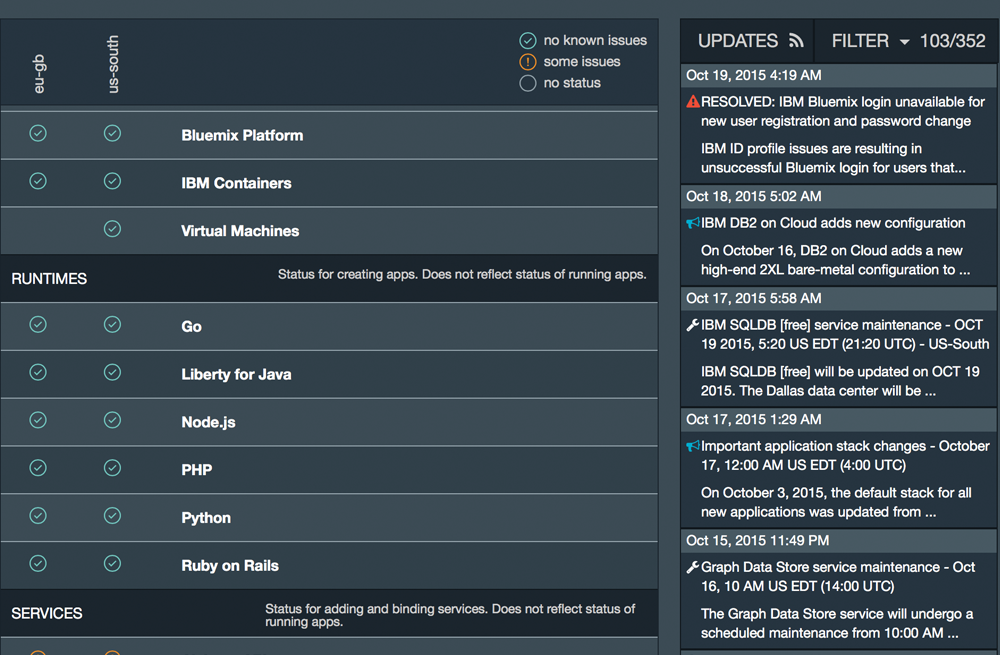Click the orange 'some issues' legend icon
Image resolution: width=1000 pixels, height=655 pixels.
tap(528, 62)
